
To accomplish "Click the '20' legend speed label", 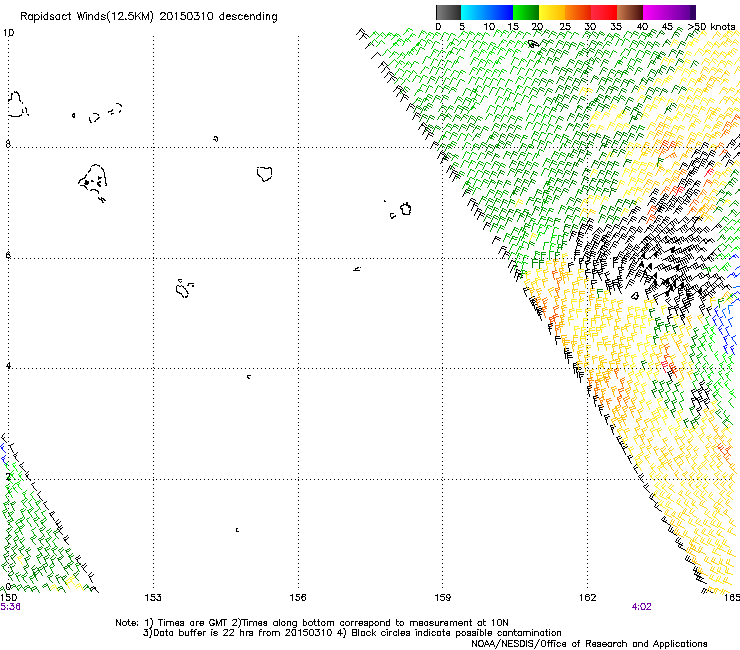I will (x=537, y=27).
